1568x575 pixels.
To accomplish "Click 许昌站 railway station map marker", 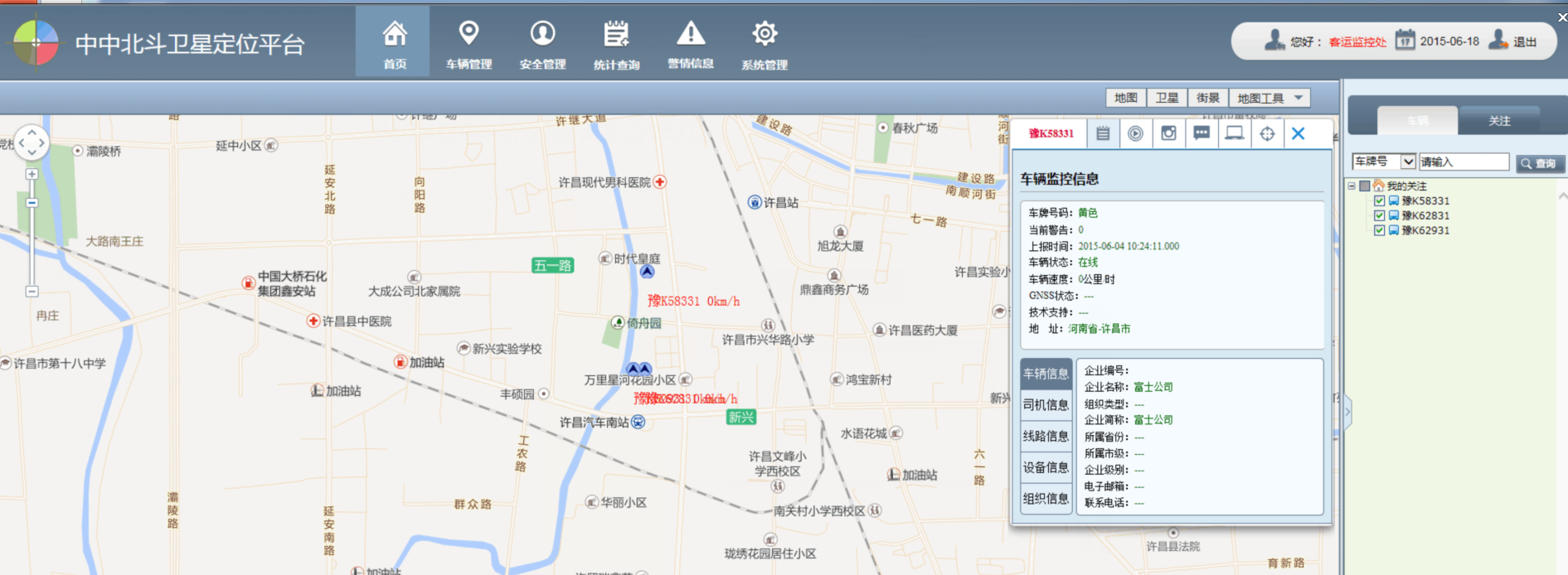I will click(x=755, y=202).
